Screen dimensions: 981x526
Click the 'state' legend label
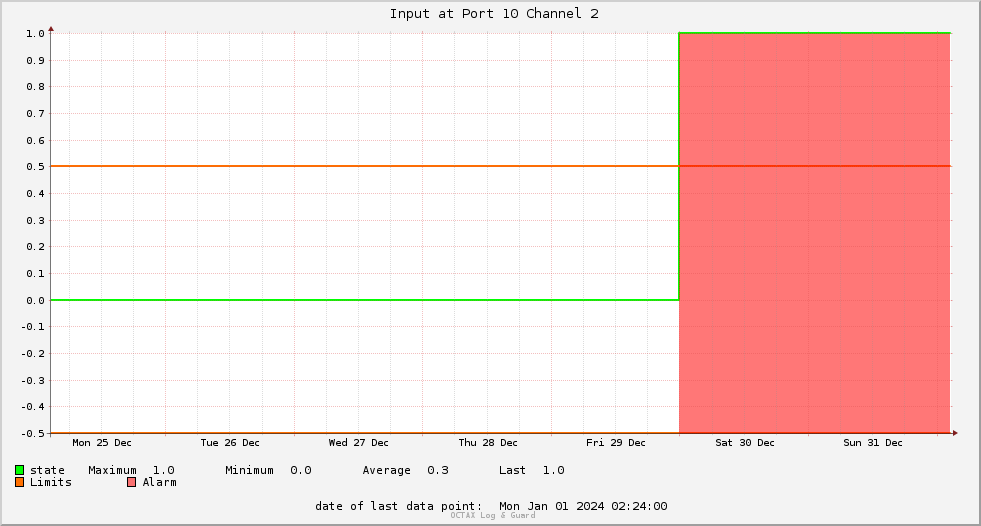tap(47, 470)
